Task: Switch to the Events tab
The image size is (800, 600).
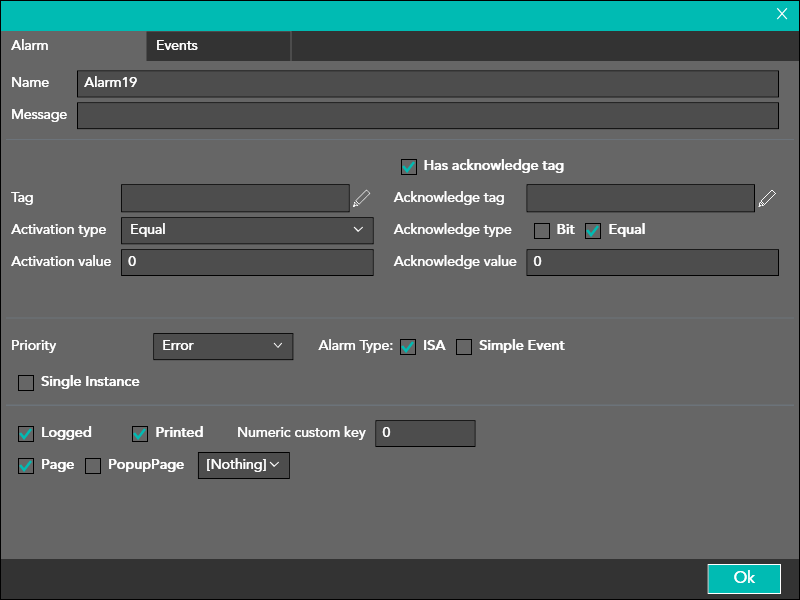Action: tap(177, 46)
